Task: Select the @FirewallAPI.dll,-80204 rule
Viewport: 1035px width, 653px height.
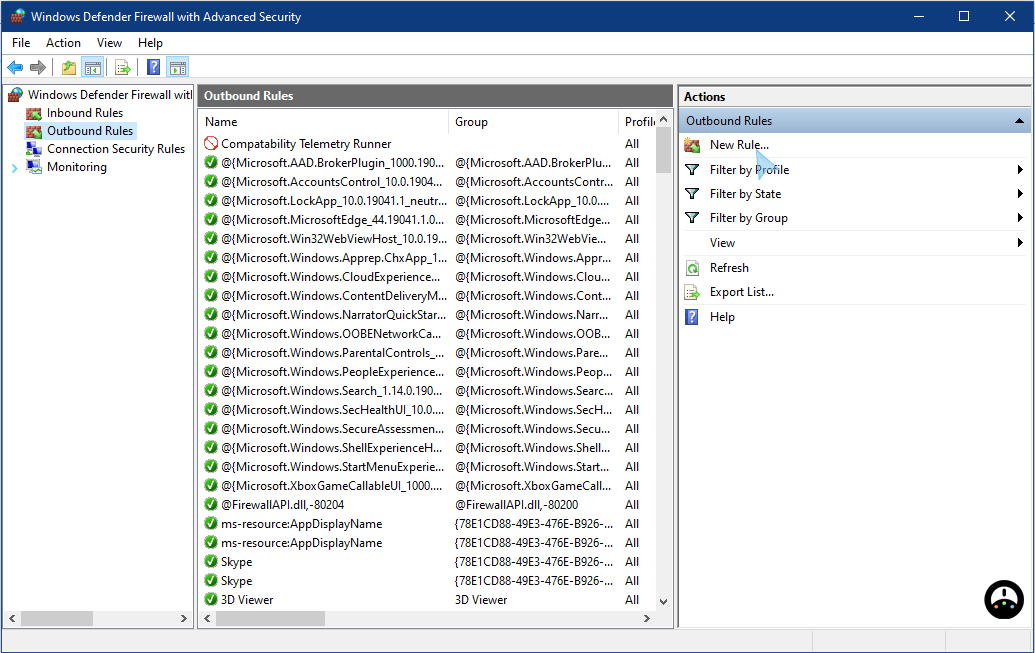Action: click(x=283, y=505)
